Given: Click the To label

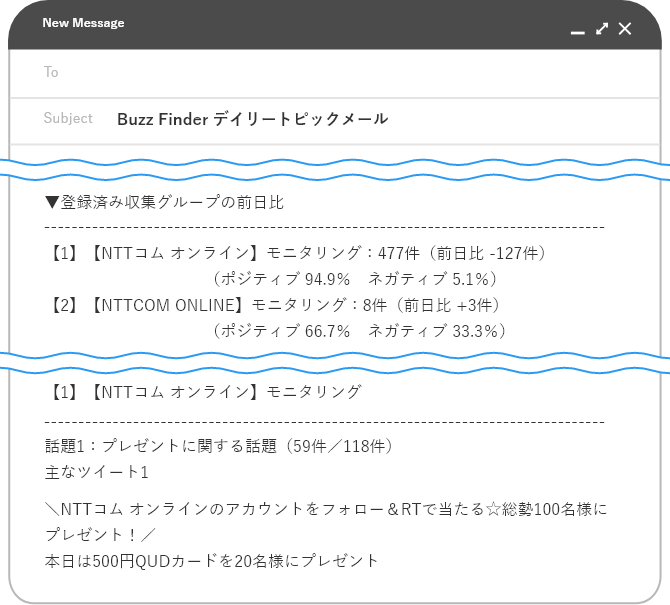Looking at the screenshot, I should tap(51, 72).
